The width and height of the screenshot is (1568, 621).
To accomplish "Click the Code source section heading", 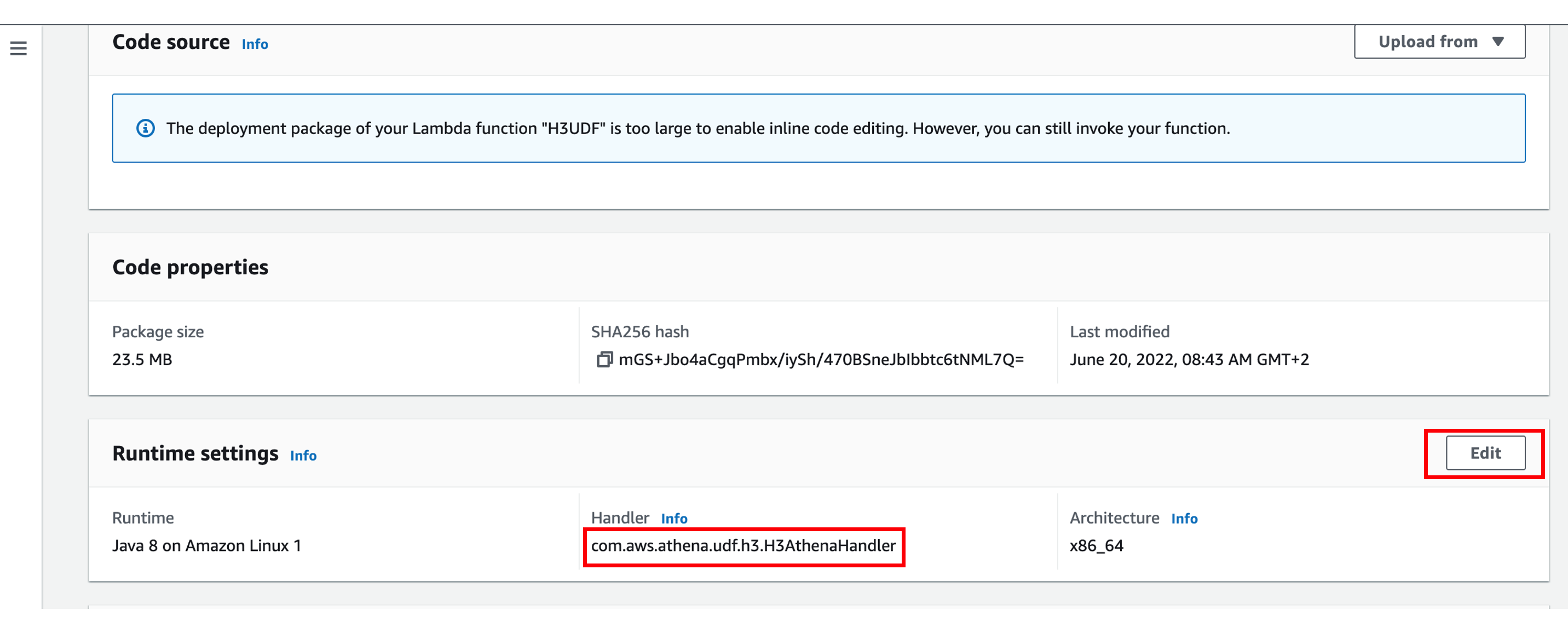I will (x=171, y=42).
